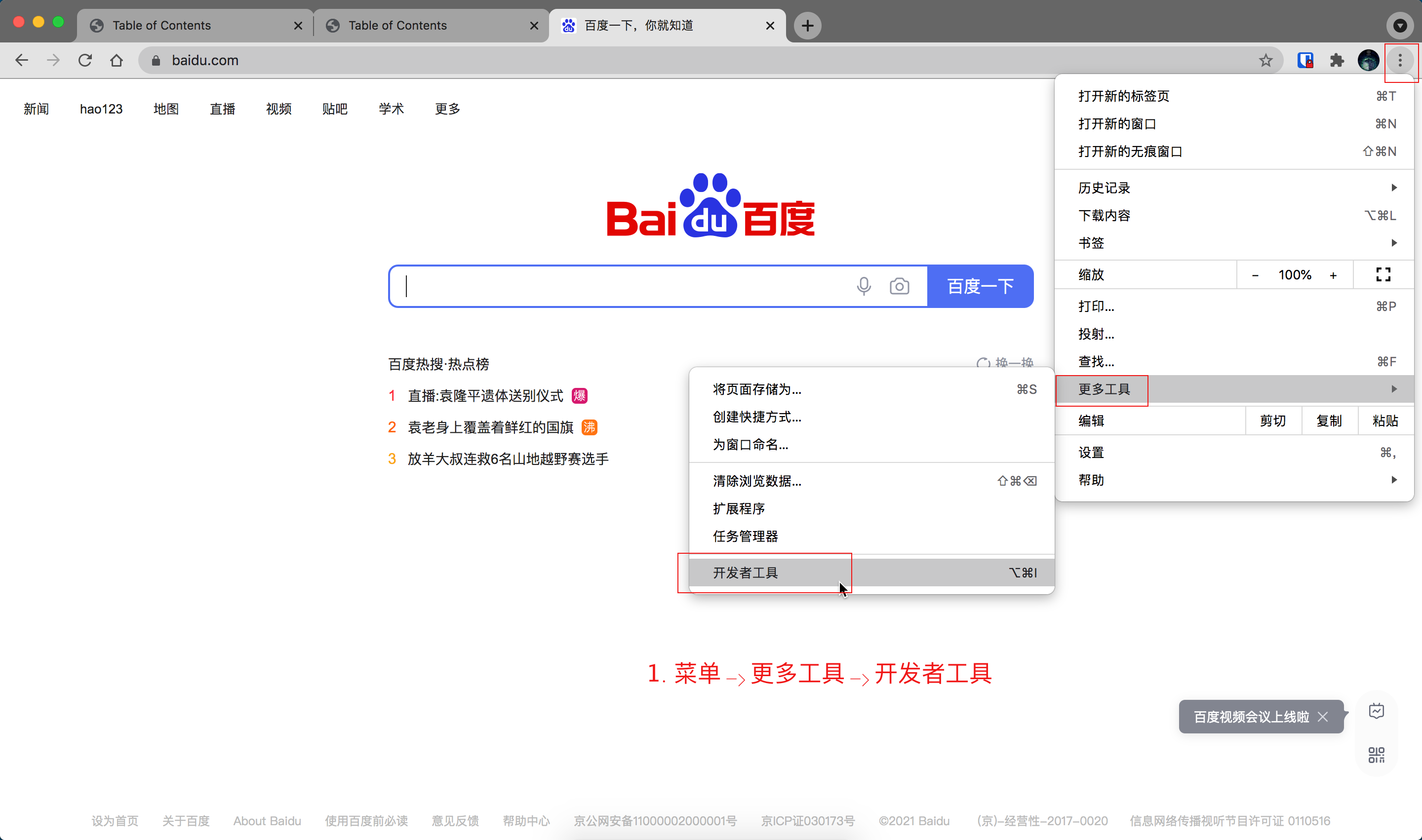
Task: Enter fullscreen from zoom row icon
Action: pos(1383,274)
